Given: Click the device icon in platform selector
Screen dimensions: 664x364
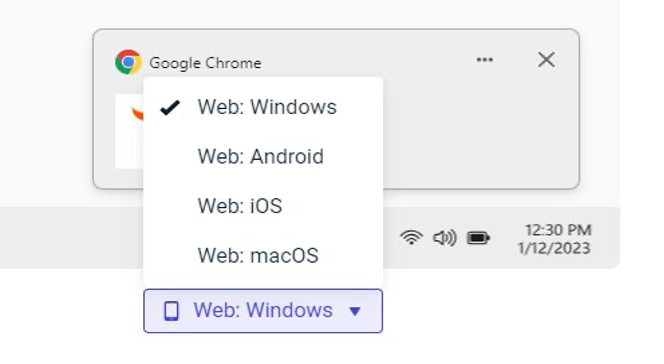Looking at the screenshot, I should point(171,311).
